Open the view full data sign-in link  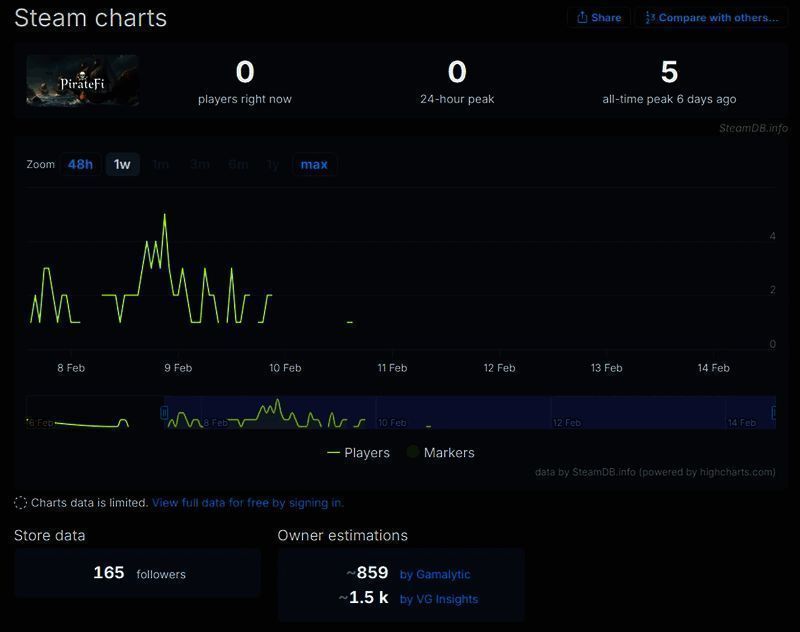[247, 503]
